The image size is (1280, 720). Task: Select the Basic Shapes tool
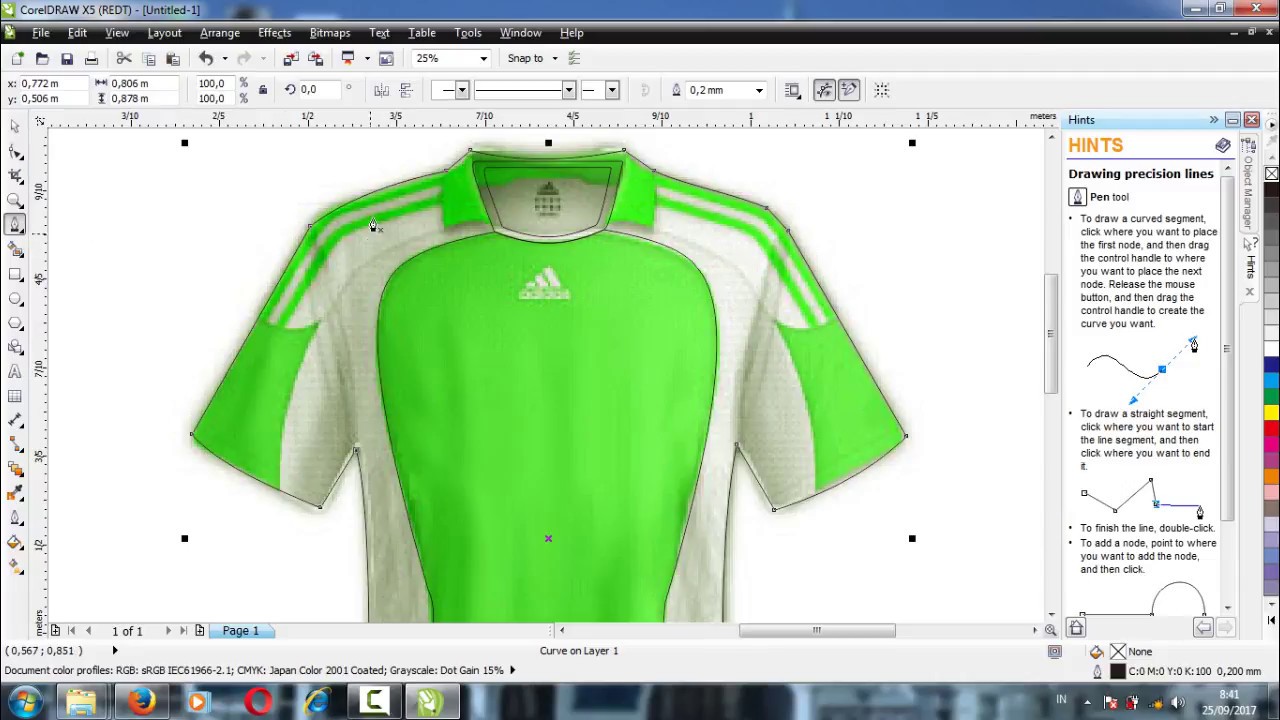pos(15,347)
